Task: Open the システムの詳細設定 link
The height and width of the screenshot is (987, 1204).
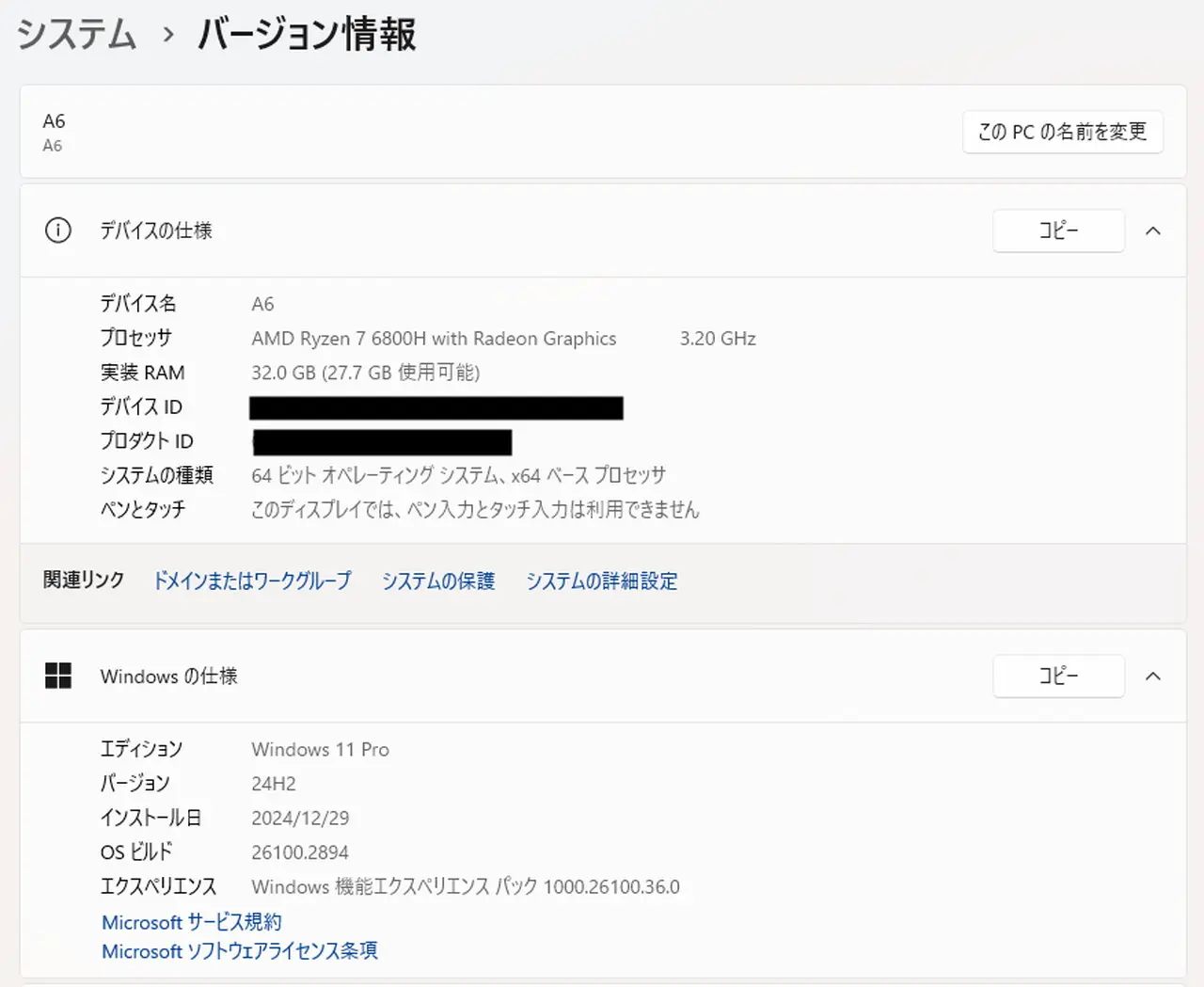Action: [602, 581]
